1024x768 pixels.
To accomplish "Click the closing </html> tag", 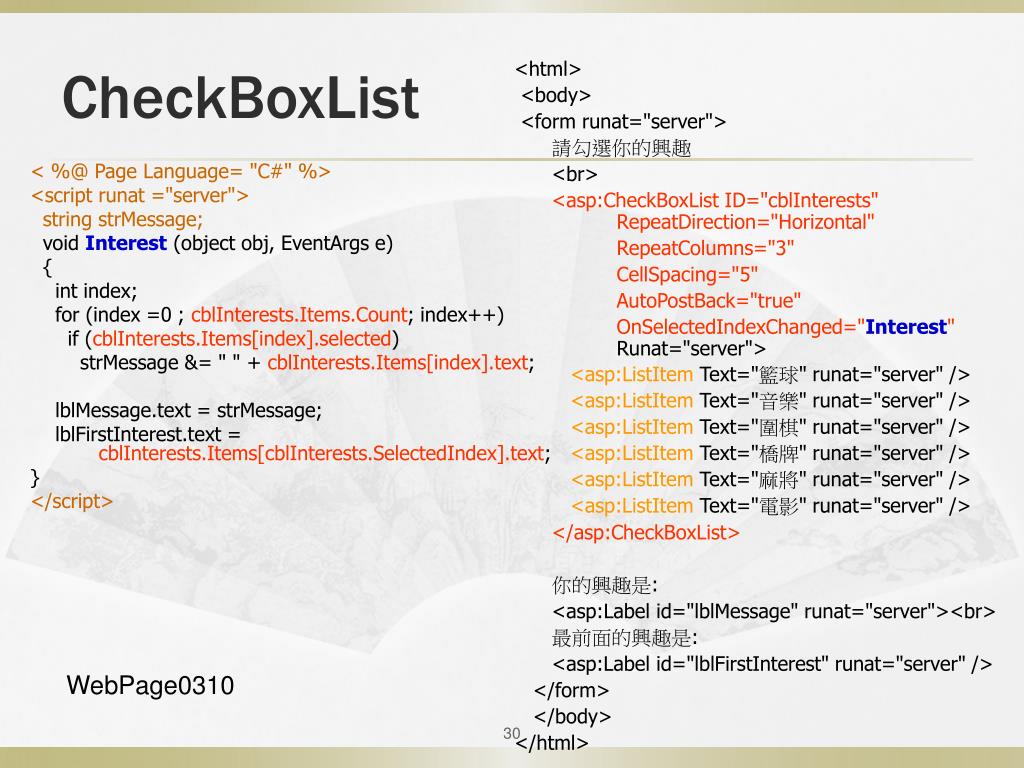I will pos(552,743).
